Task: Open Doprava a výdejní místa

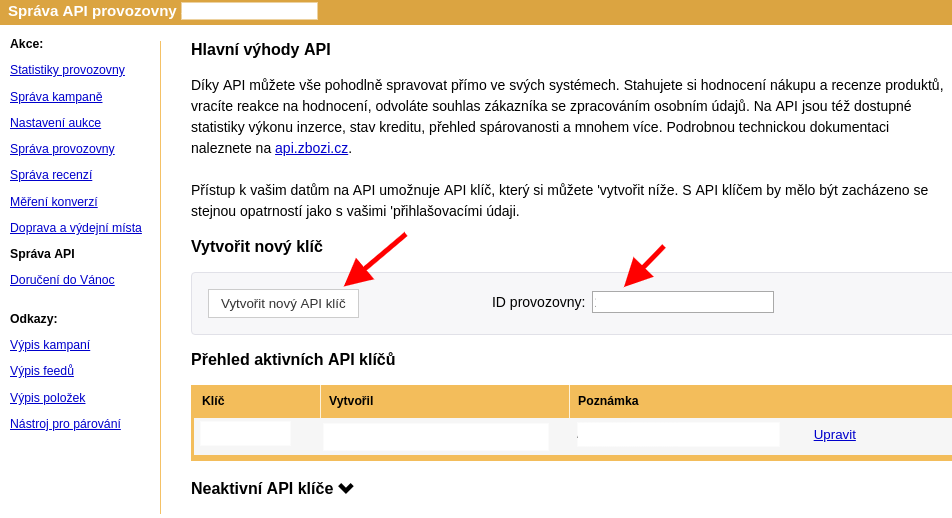Action: [x=76, y=228]
